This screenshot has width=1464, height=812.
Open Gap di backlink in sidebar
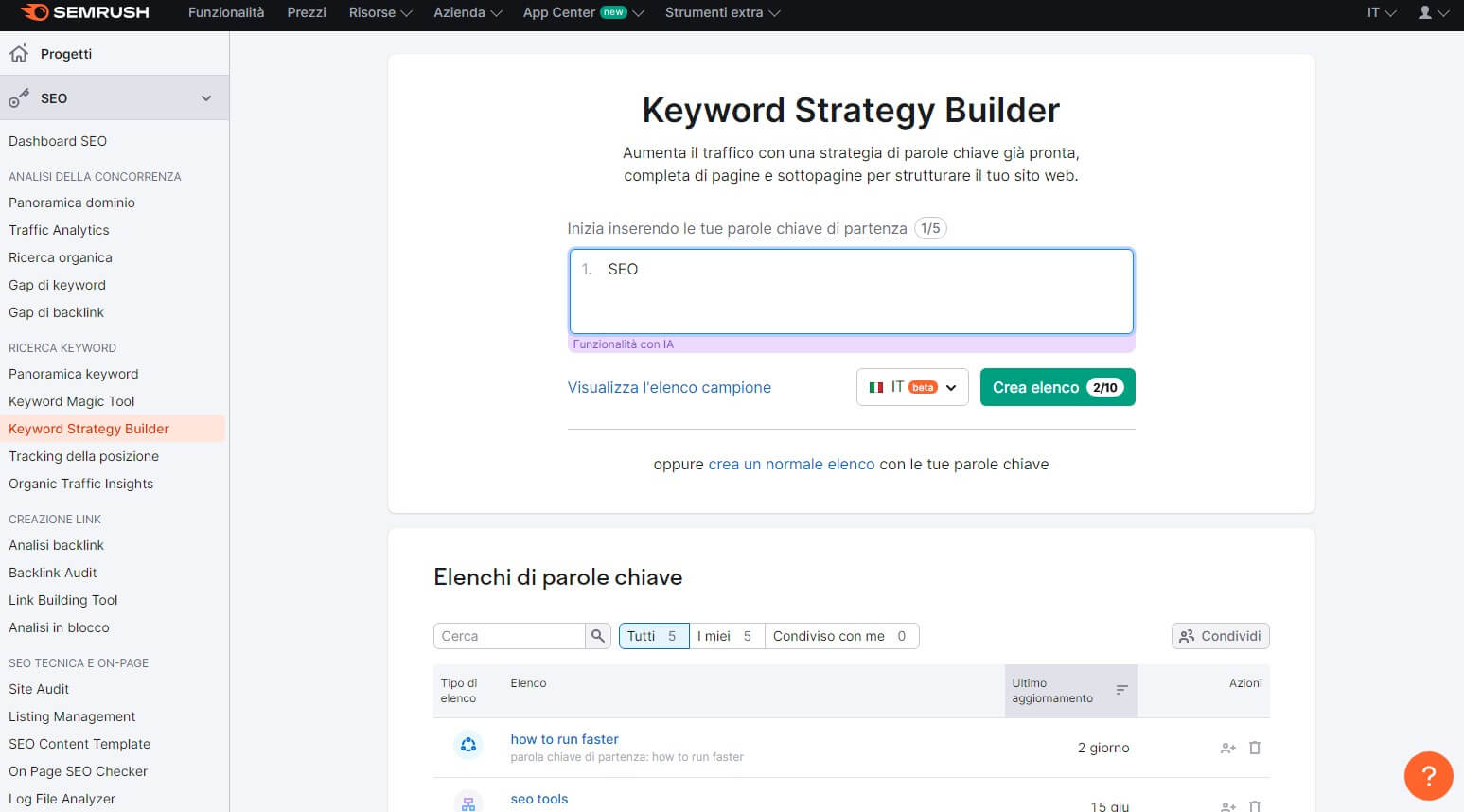(56, 312)
